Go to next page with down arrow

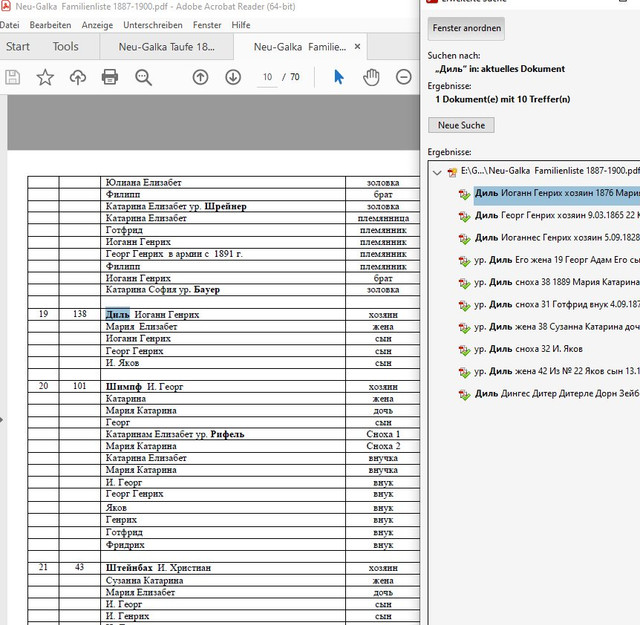point(233,77)
